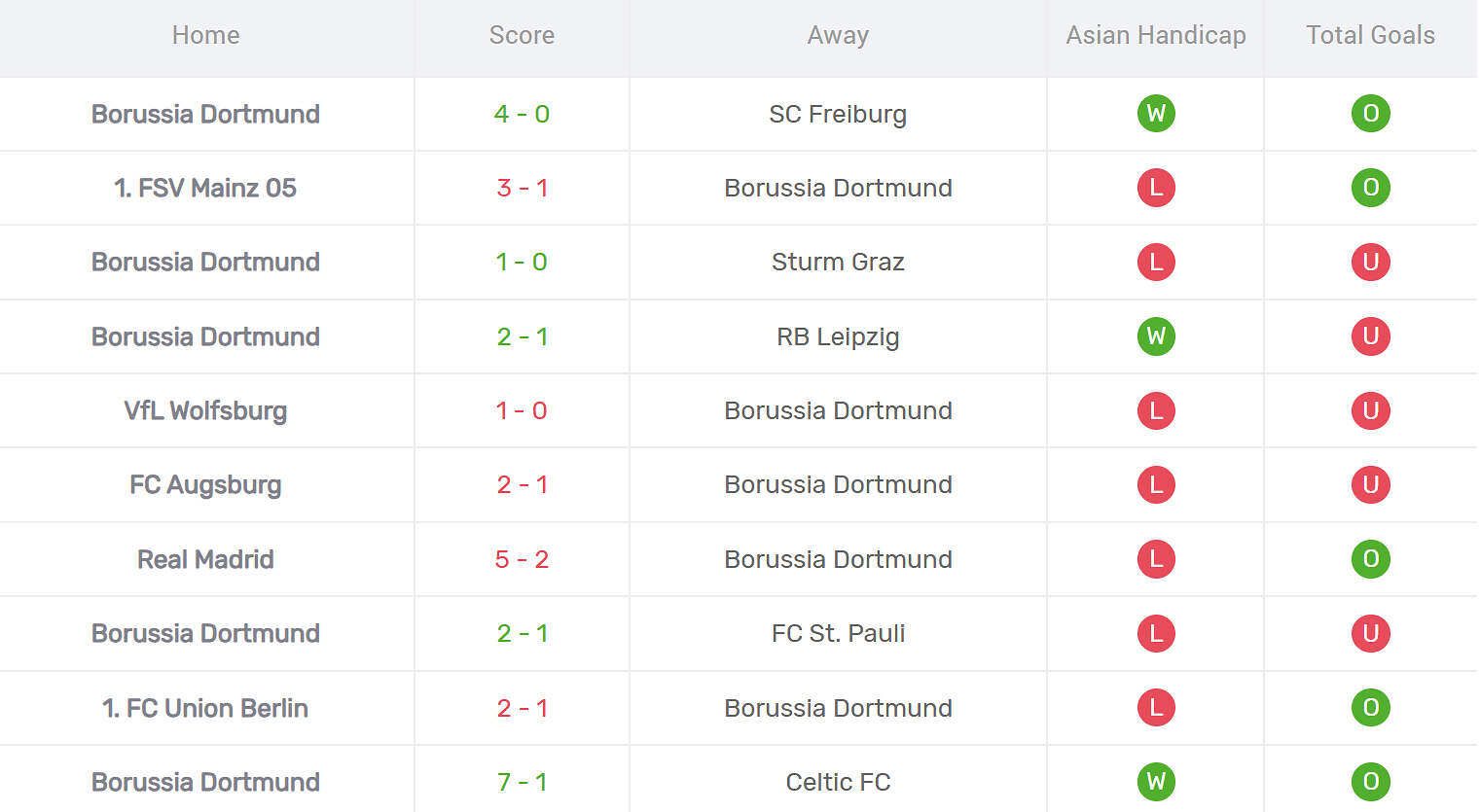1480x812 pixels.
Task: Open the SC Freiburg team link
Action: click(x=837, y=114)
